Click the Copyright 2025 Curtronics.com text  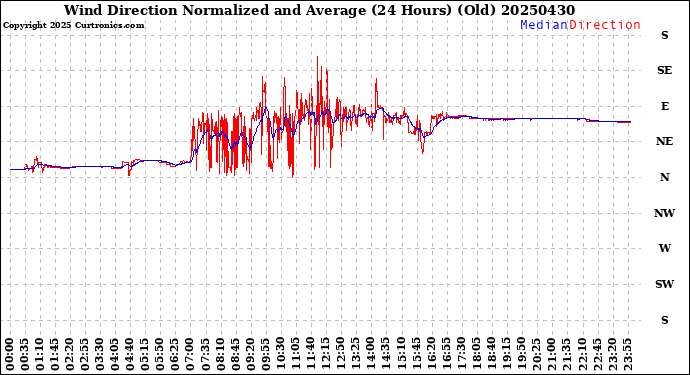(73, 26)
